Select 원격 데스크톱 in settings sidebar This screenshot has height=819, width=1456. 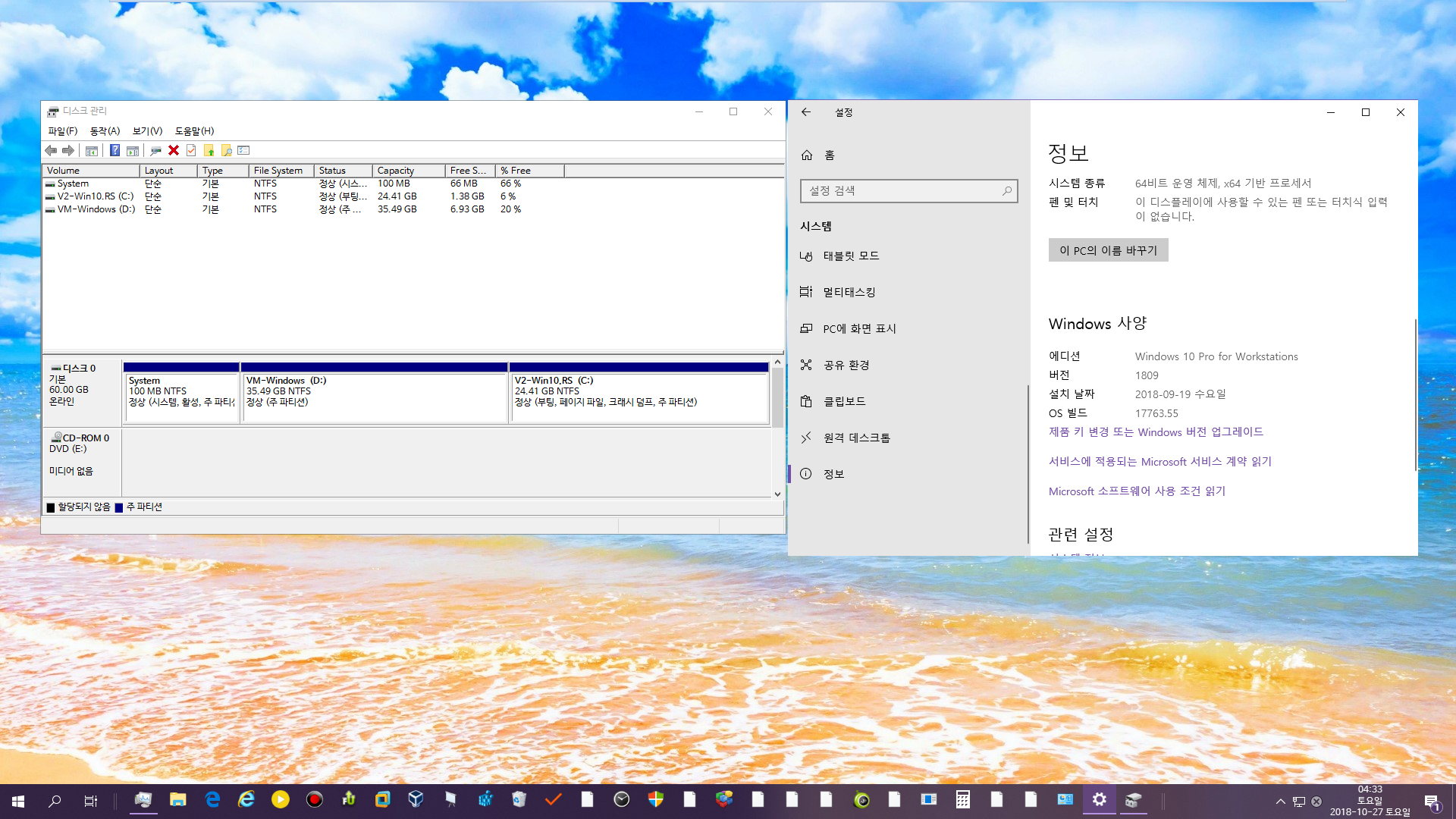pos(909,438)
